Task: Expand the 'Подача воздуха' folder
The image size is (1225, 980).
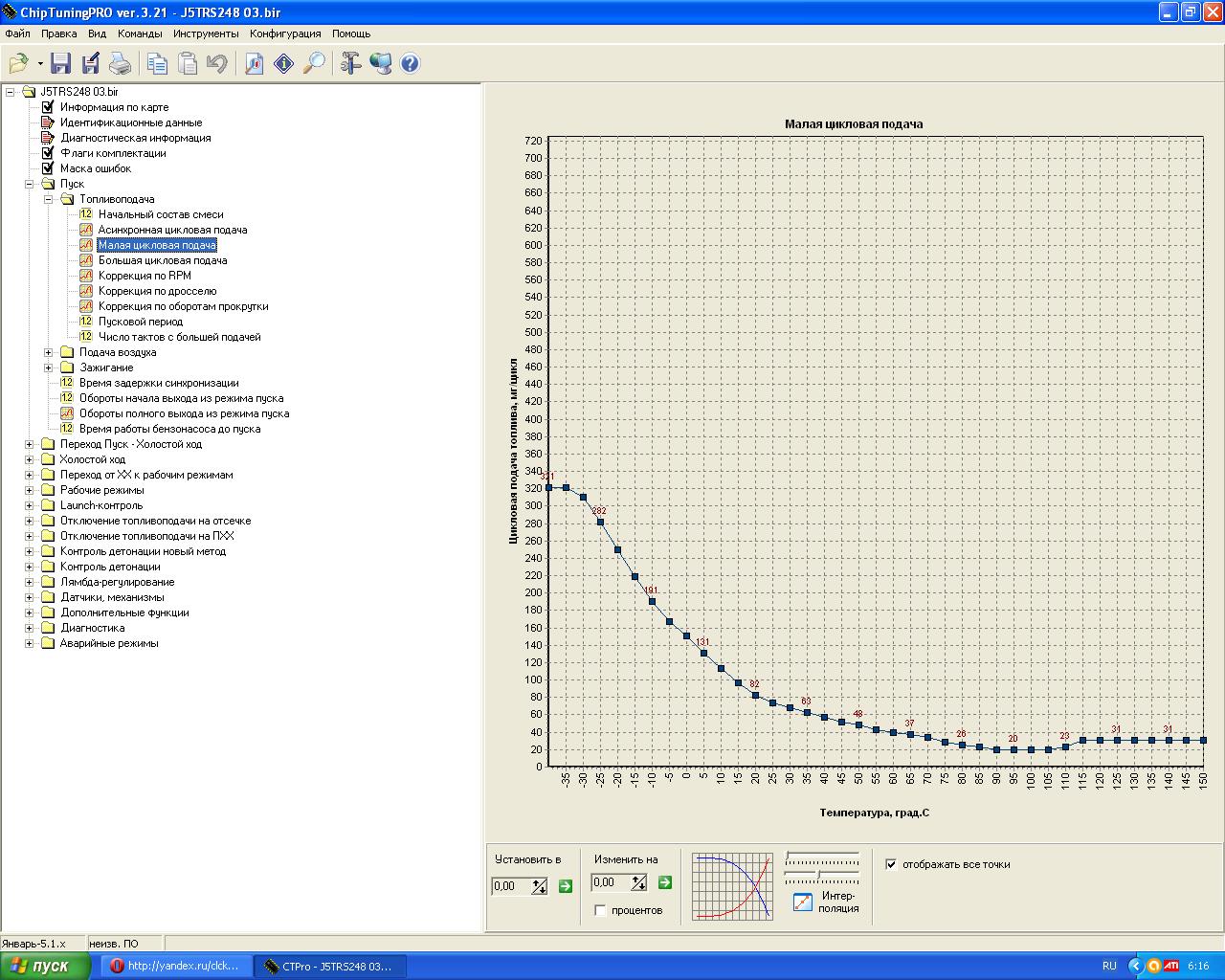Action: [x=48, y=352]
